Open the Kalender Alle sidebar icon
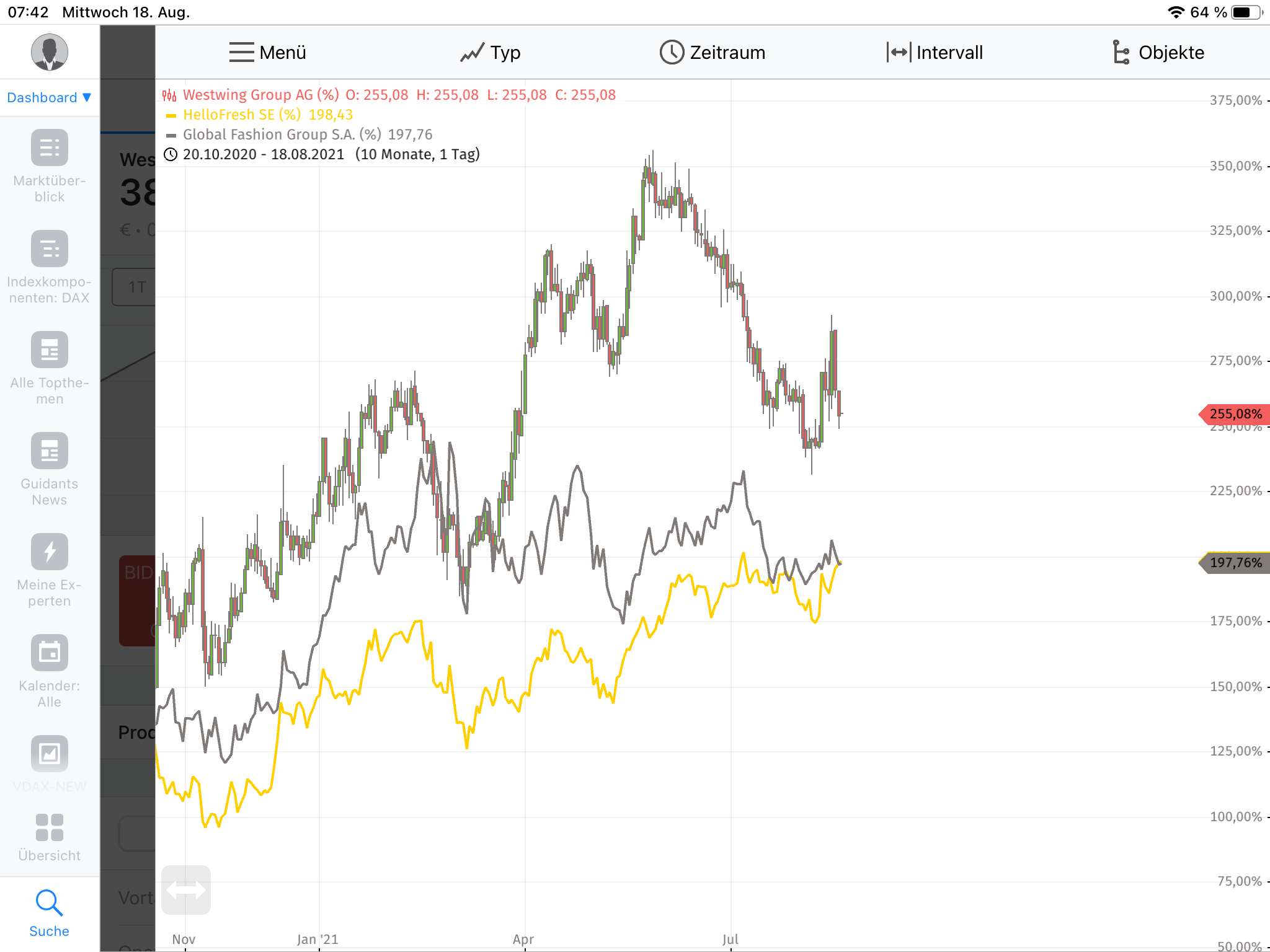This screenshot has width=1270, height=952. click(x=49, y=653)
